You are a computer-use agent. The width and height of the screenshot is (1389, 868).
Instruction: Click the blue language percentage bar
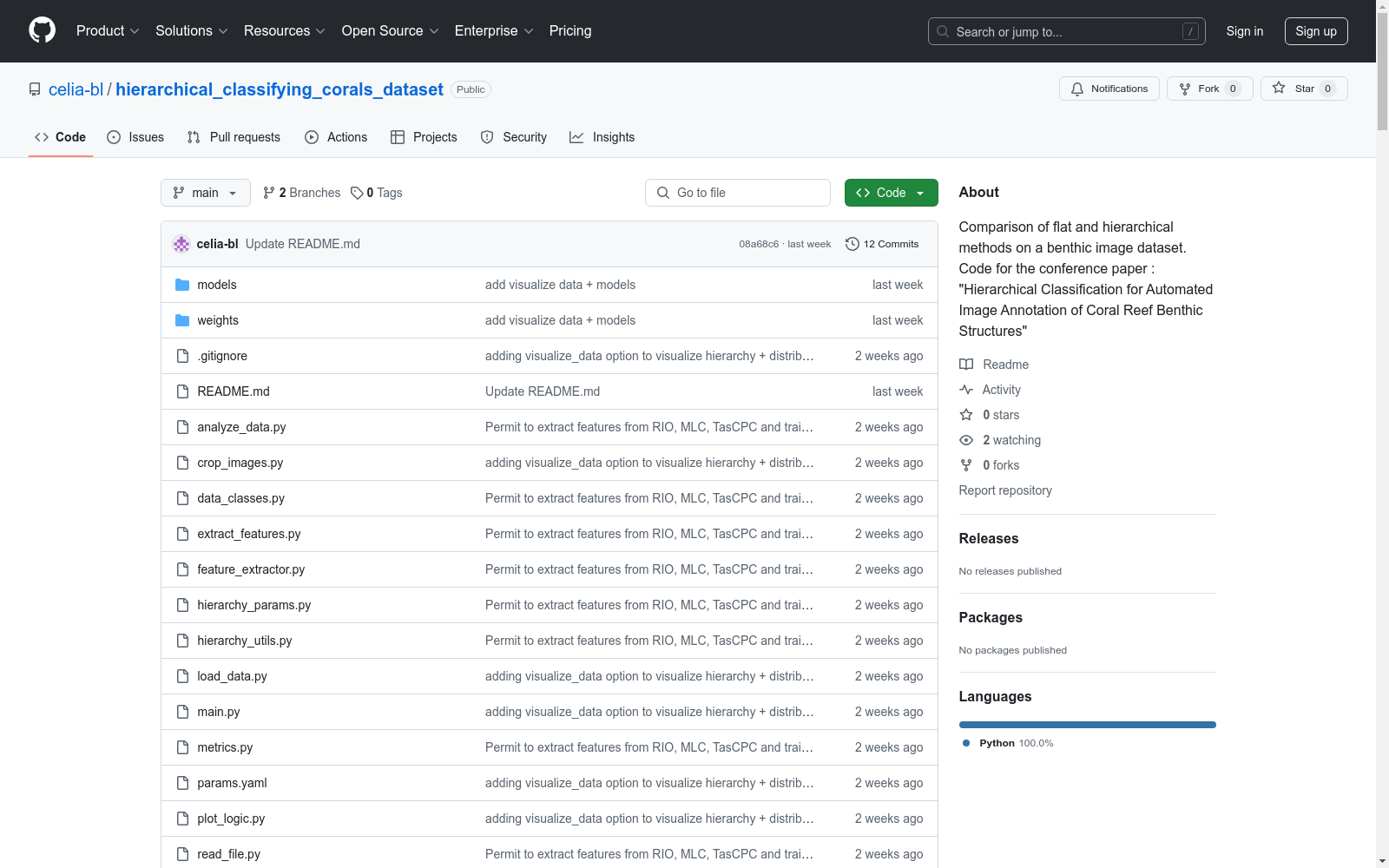point(1087,725)
